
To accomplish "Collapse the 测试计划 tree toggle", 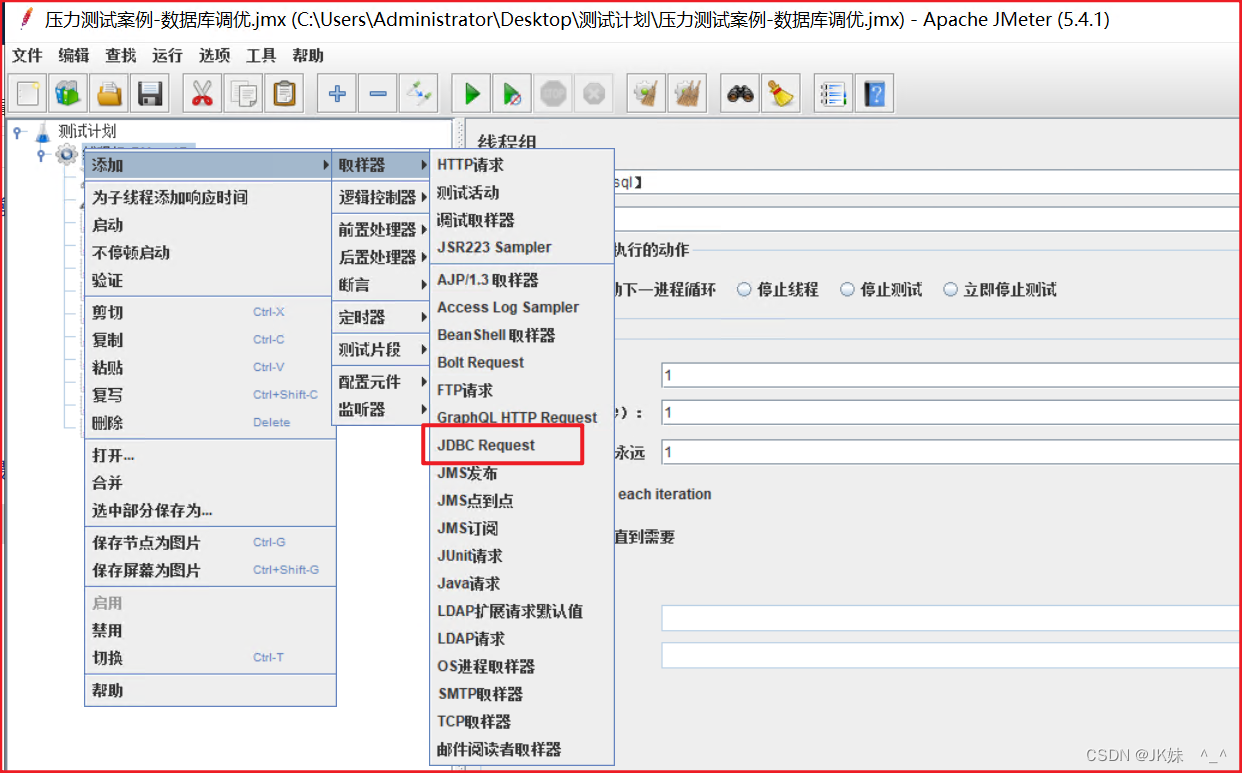I will [18, 131].
